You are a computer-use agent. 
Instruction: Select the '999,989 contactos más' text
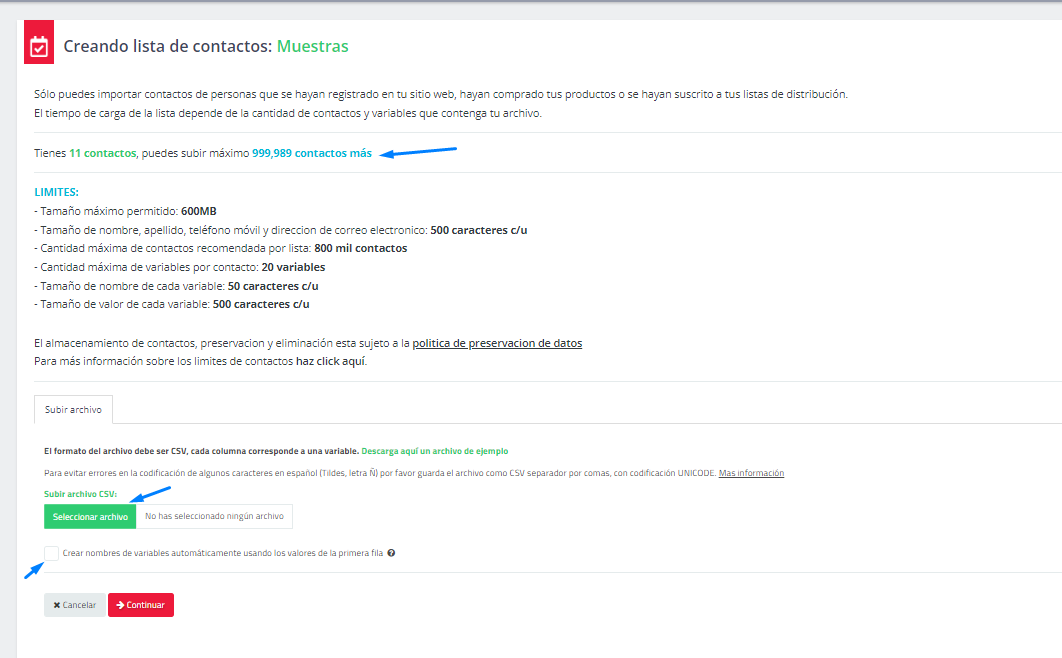[x=311, y=153]
